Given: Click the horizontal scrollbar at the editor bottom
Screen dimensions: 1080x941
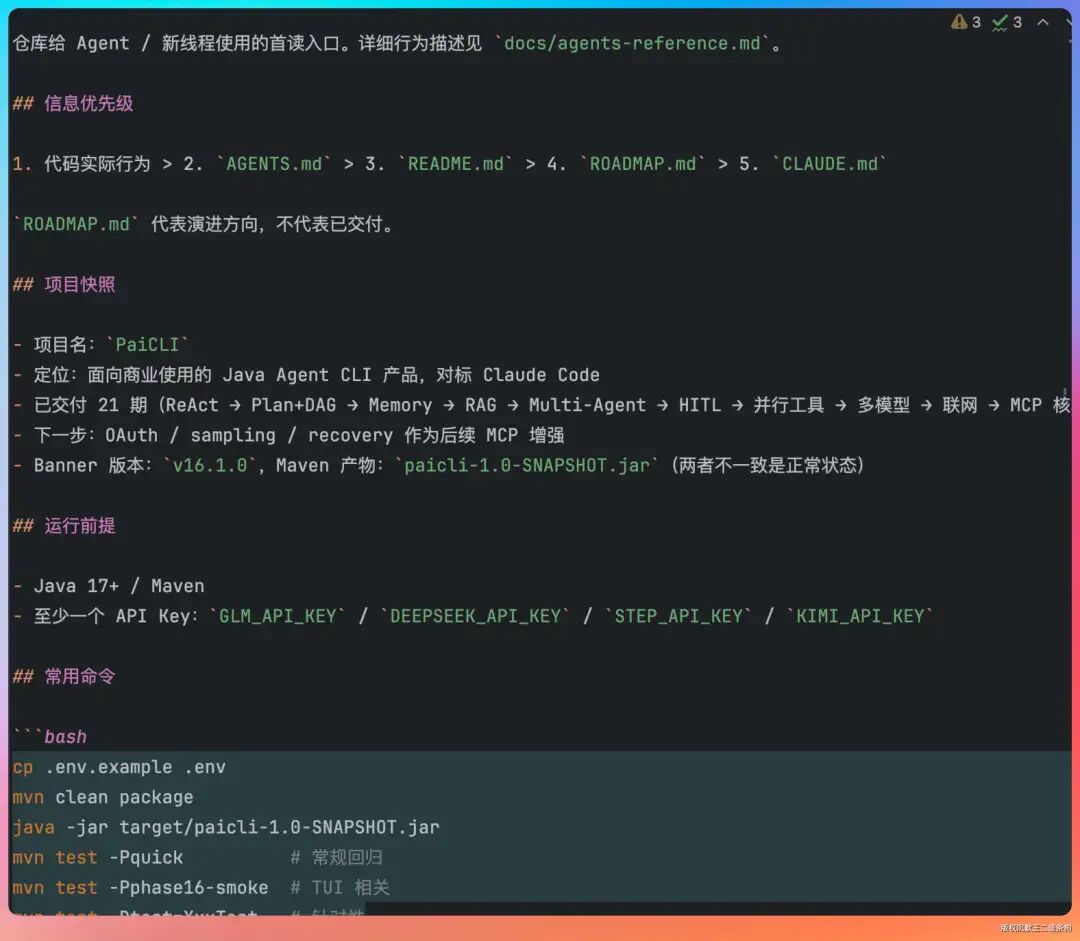Looking at the screenshot, I should pyautogui.click(x=718, y=910).
